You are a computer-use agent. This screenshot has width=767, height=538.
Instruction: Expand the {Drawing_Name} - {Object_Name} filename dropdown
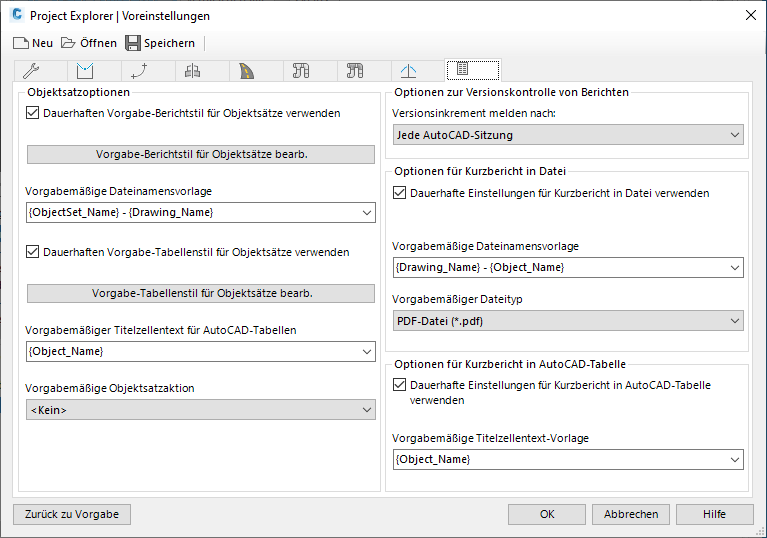tap(734, 268)
